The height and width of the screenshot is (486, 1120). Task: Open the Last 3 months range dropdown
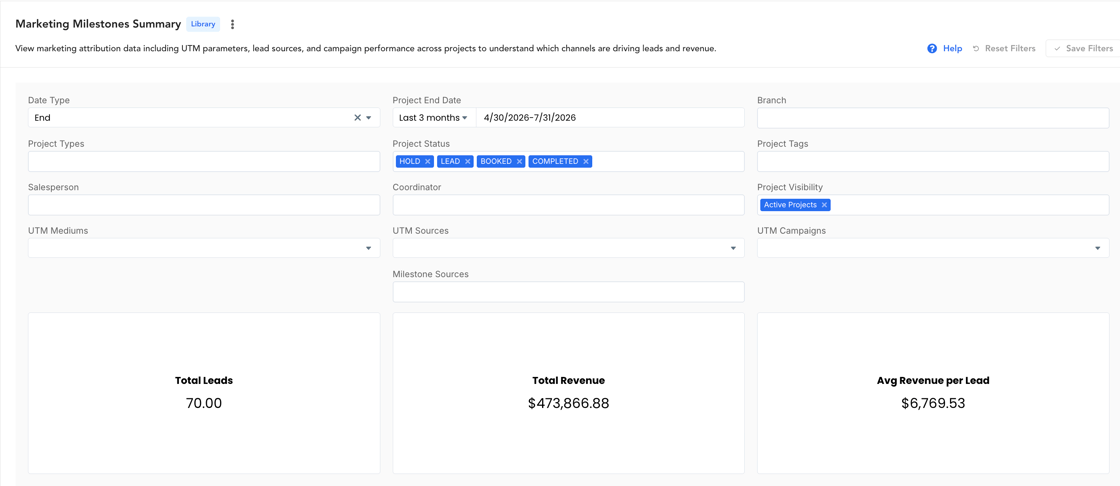point(434,118)
